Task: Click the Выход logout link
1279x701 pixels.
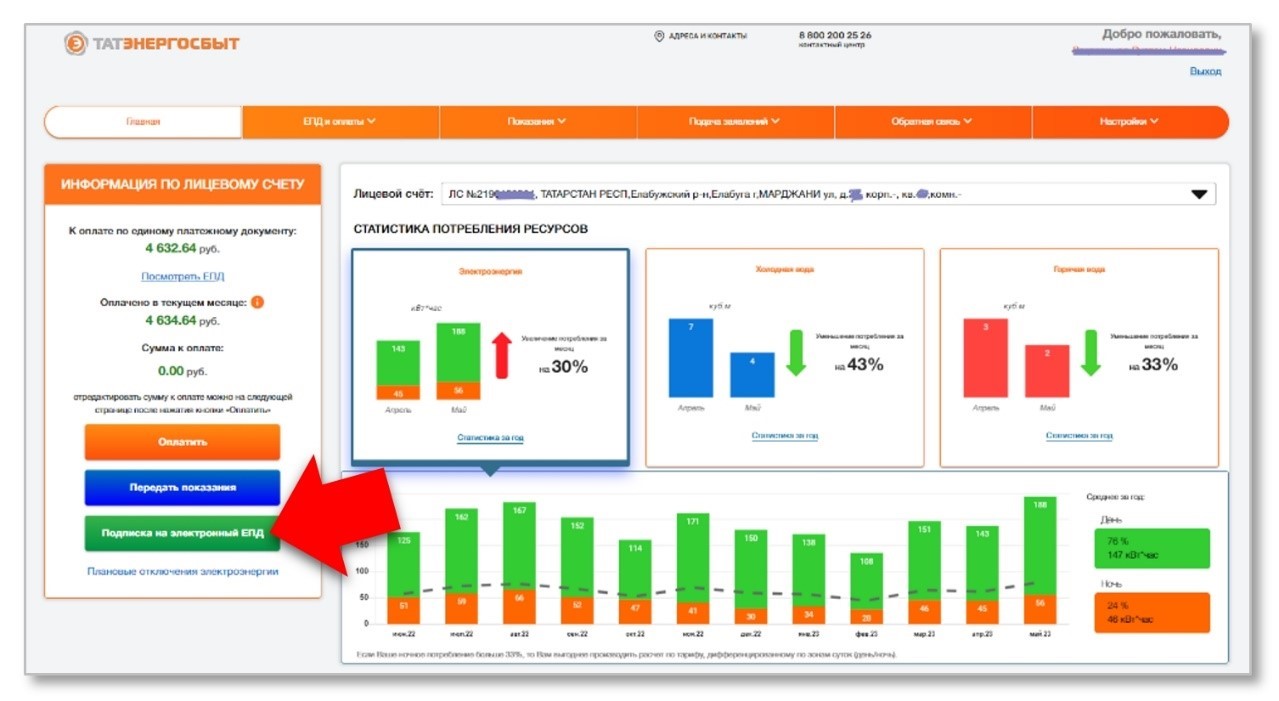Action: point(1205,71)
